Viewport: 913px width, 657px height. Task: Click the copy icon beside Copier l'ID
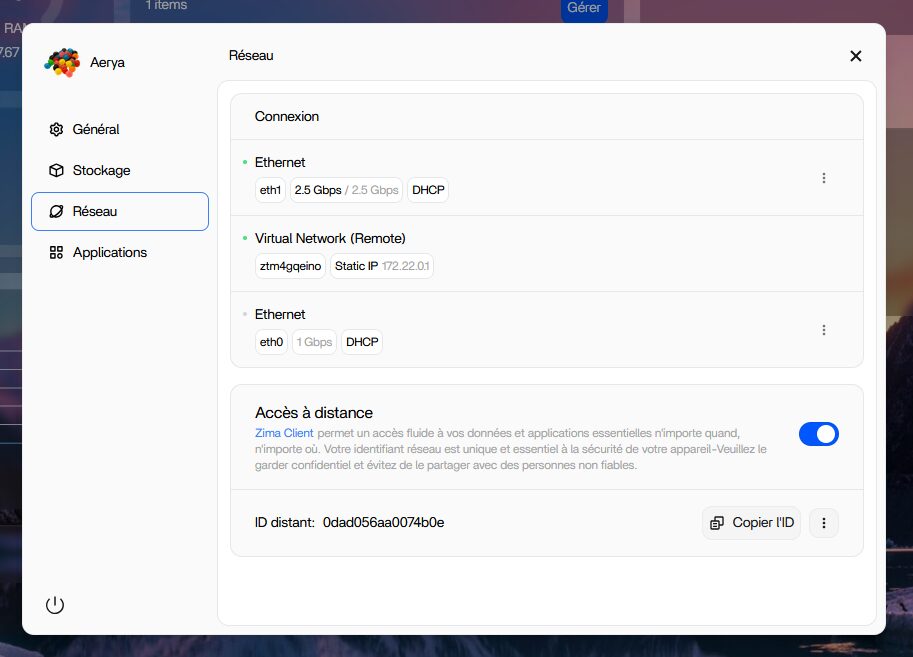point(717,523)
